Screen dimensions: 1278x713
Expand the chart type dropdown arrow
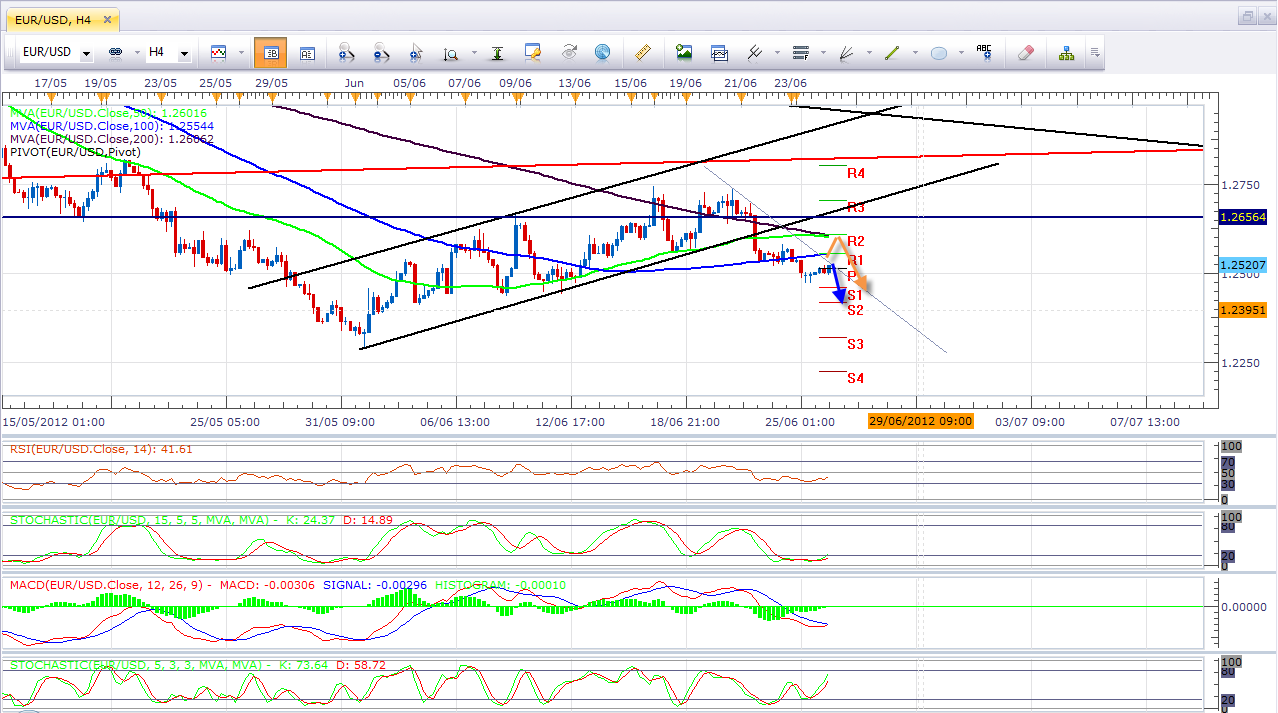[240, 53]
